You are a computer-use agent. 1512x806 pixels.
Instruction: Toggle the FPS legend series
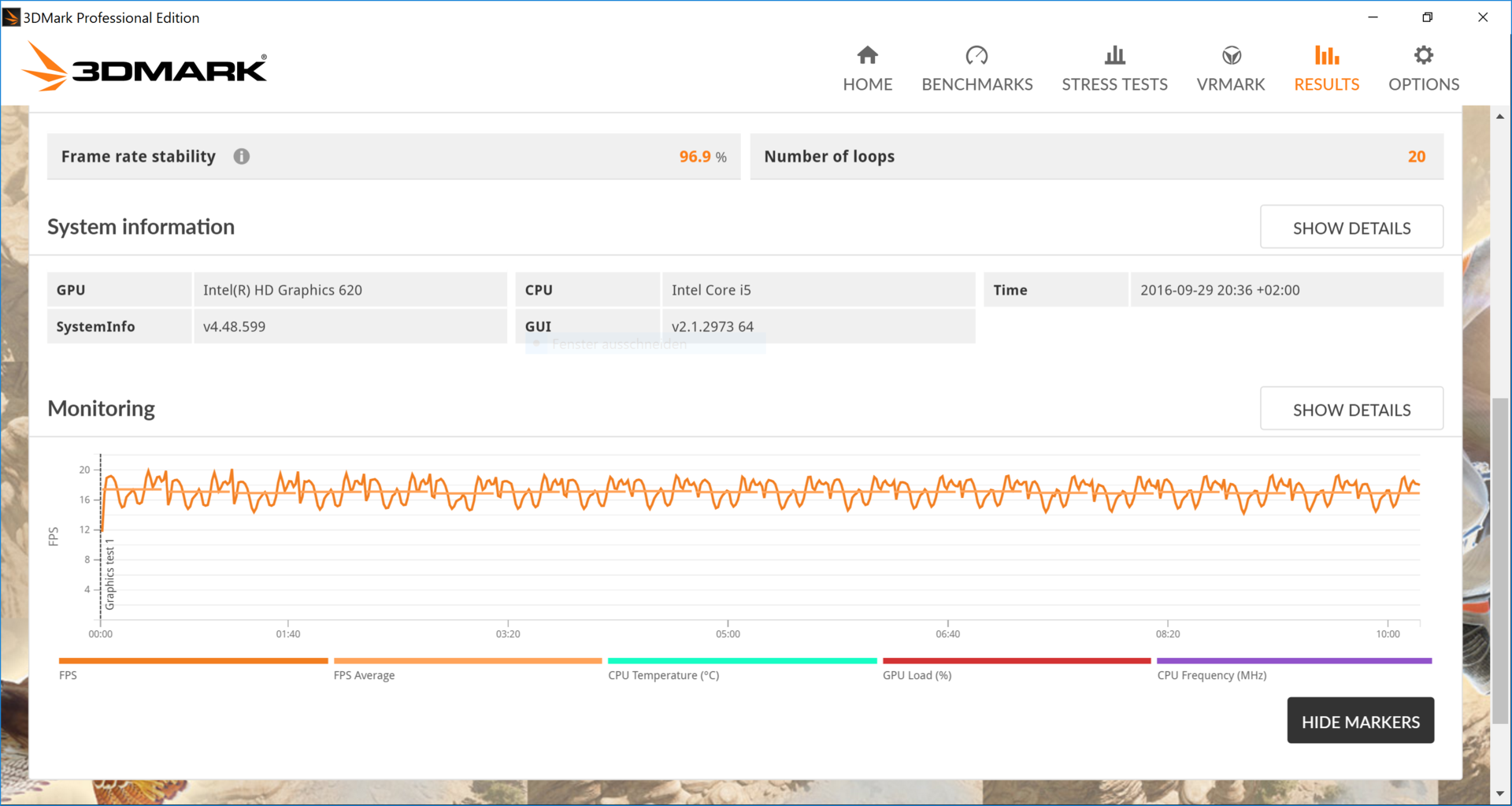pyautogui.click(x=193, y=667)
